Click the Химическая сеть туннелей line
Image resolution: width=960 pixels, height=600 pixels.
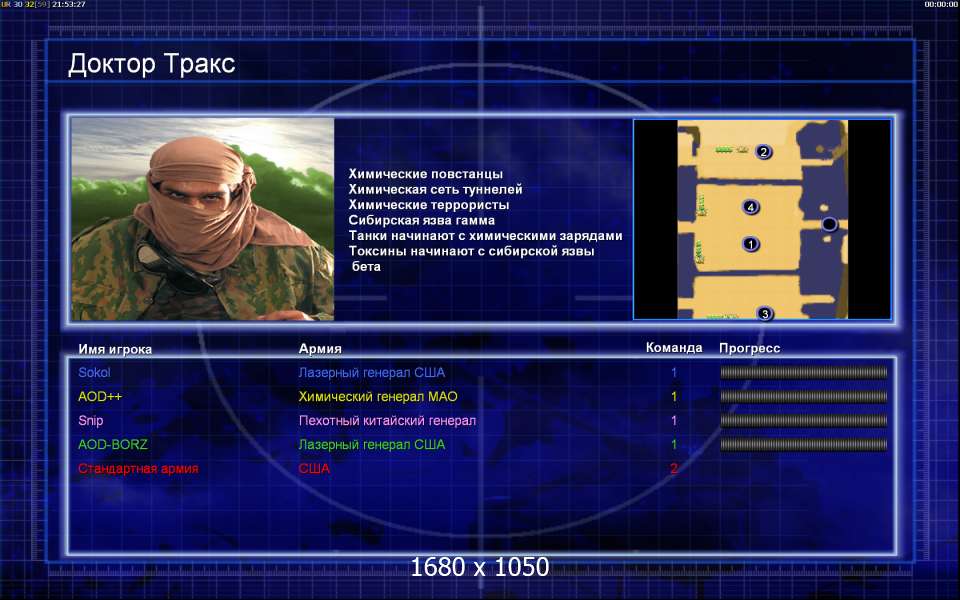[x=435, y=189]
